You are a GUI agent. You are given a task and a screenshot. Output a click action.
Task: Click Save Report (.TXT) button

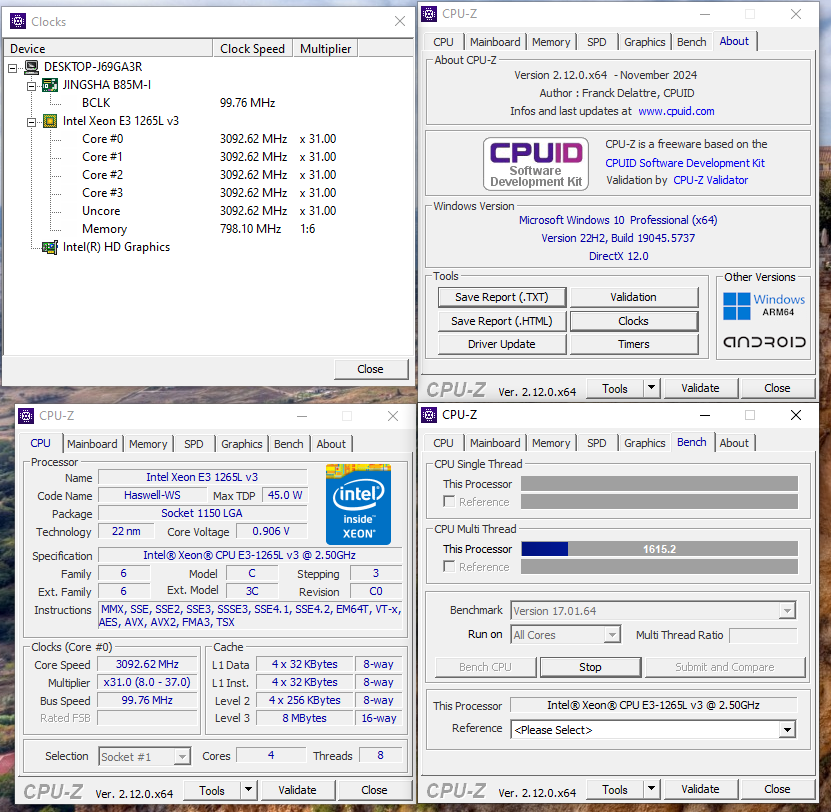tap(502, 297)
